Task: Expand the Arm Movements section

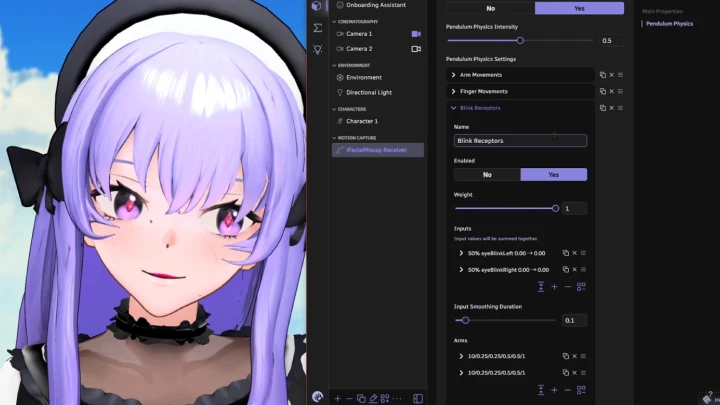Action: 453,75
